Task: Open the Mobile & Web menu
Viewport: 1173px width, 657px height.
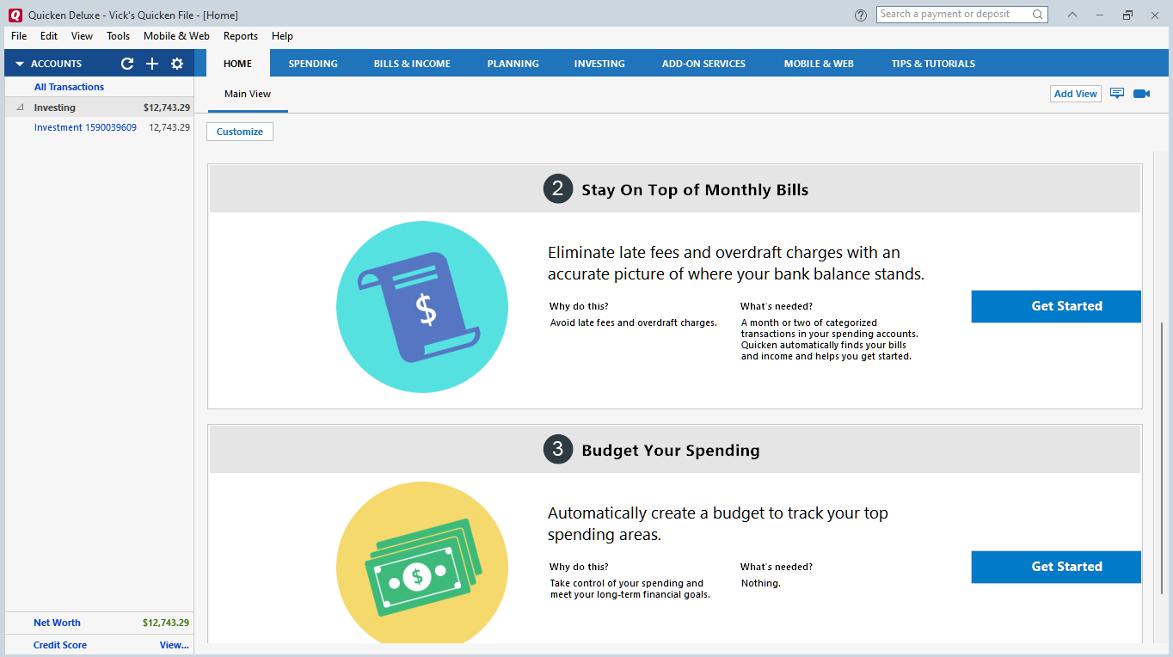Action: pos(177,36)
